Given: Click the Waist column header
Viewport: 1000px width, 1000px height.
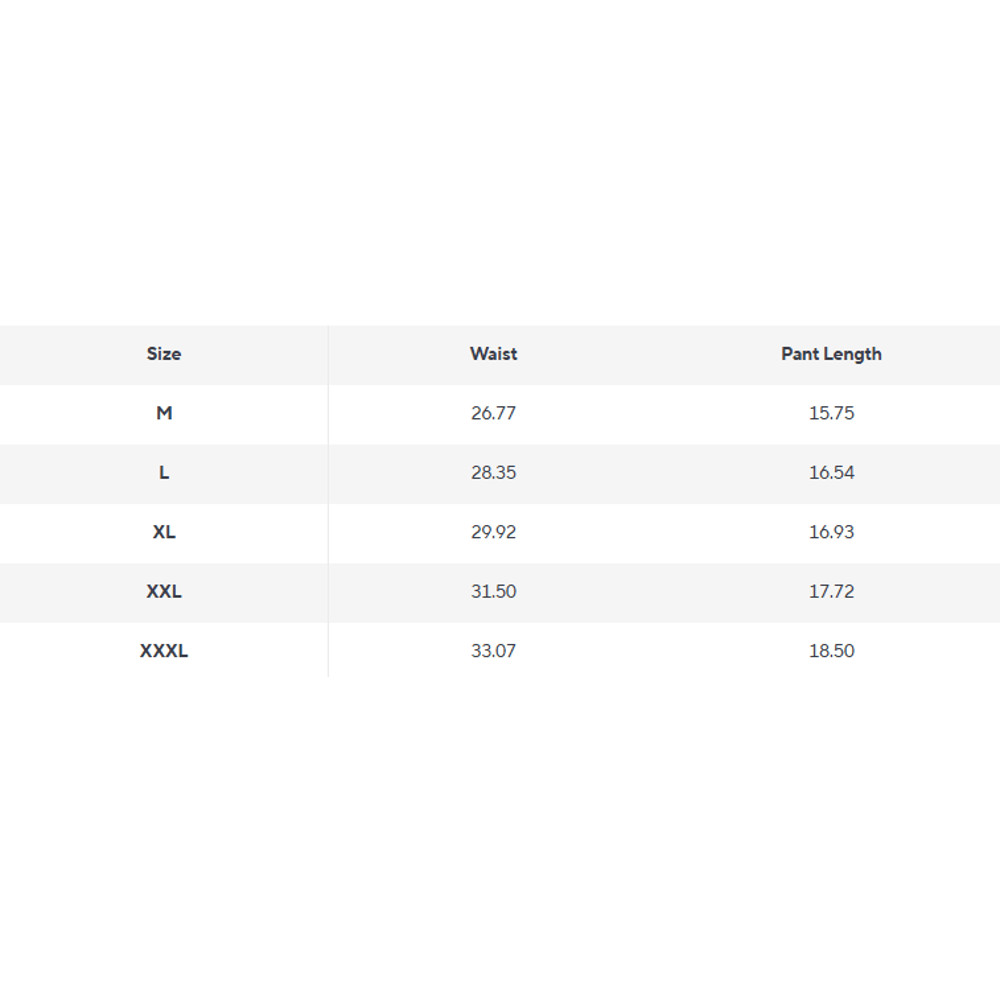Looking at the screenshot, I should 494,354.
